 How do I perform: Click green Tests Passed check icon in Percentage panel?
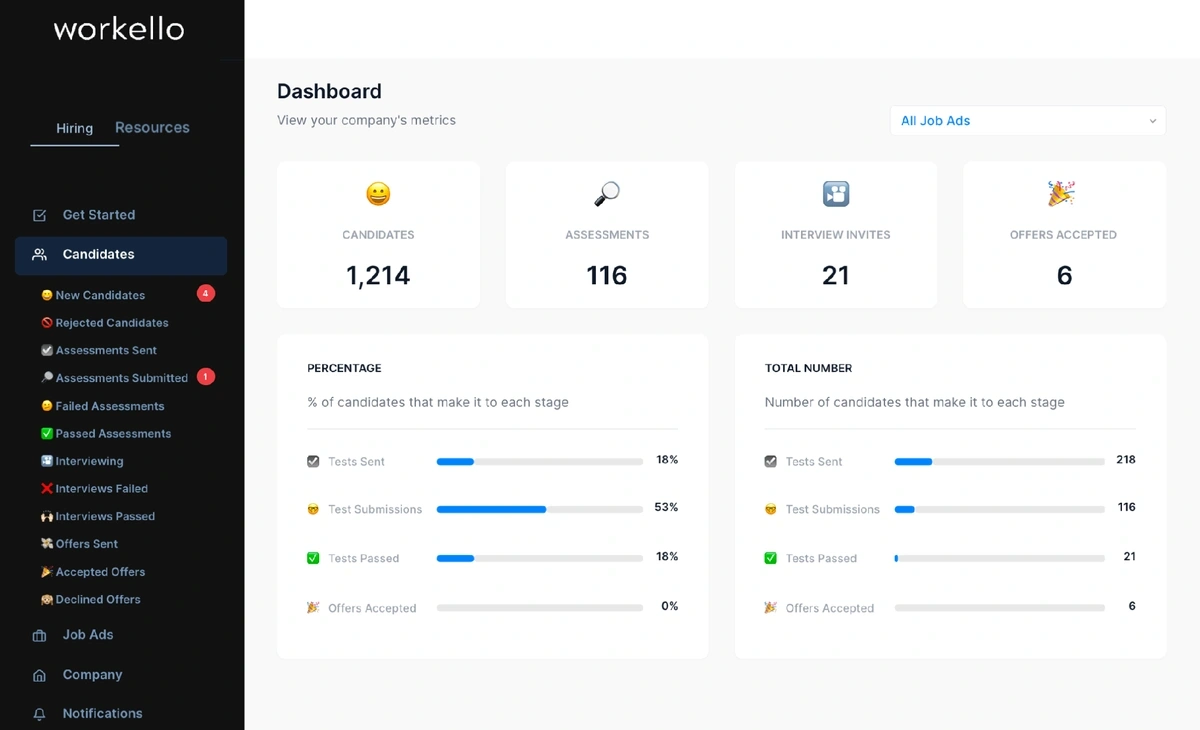click(313, 558)
